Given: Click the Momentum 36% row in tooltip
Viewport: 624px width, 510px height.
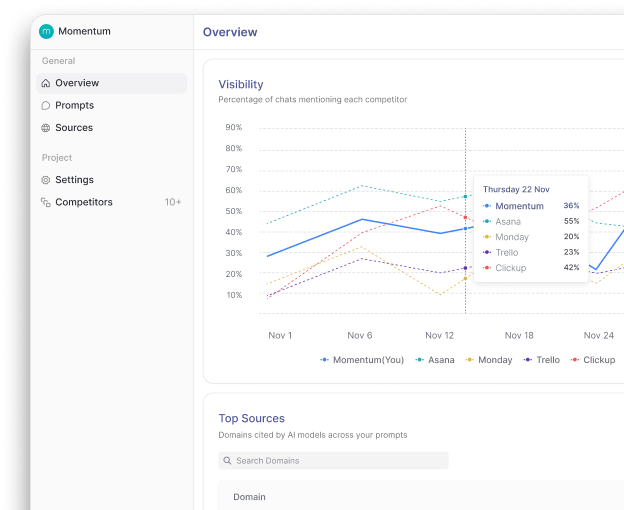Looking at the screenshot, I should click(x=531, y=206).
